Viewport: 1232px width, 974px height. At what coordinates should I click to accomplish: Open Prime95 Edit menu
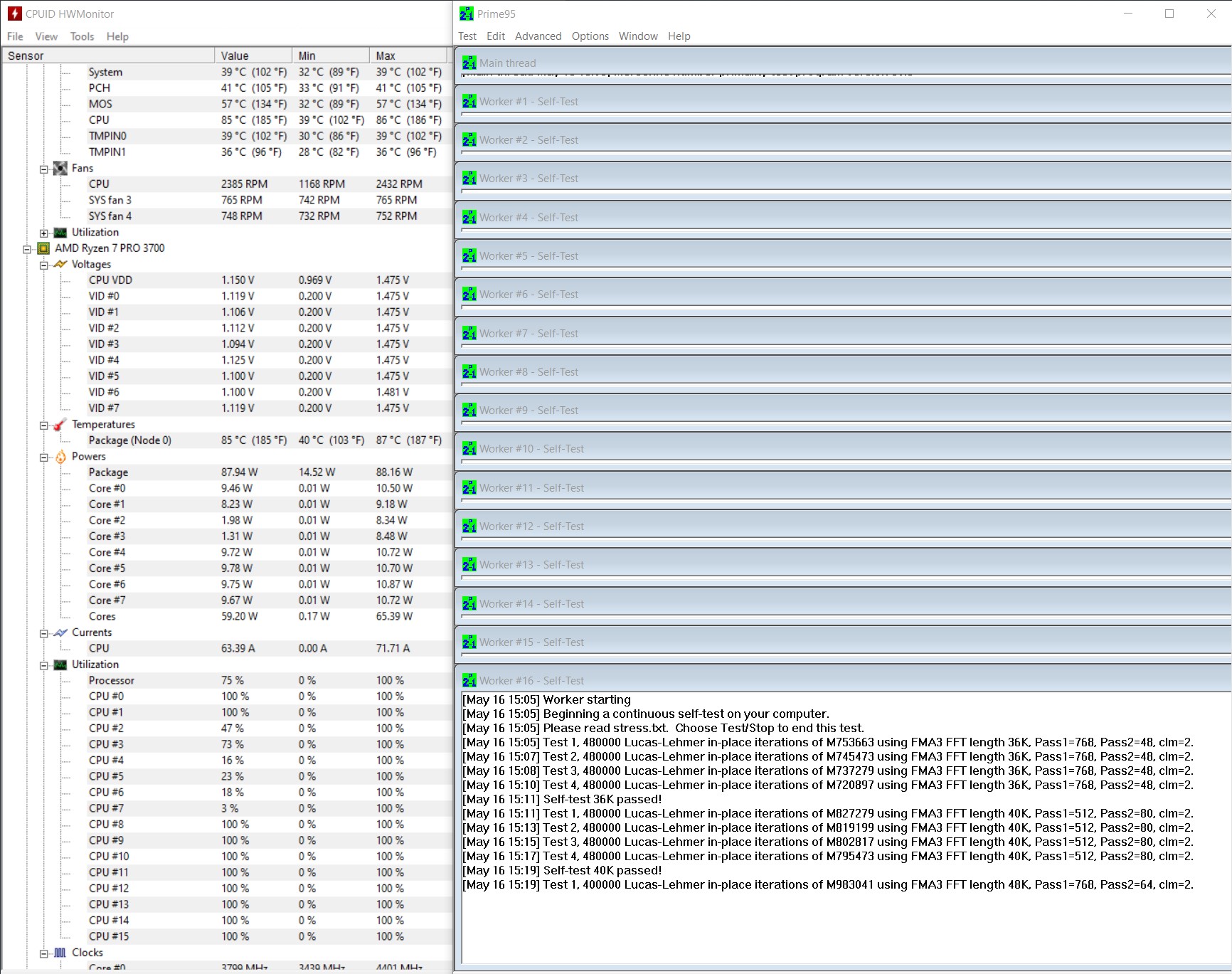coord(496,36)
